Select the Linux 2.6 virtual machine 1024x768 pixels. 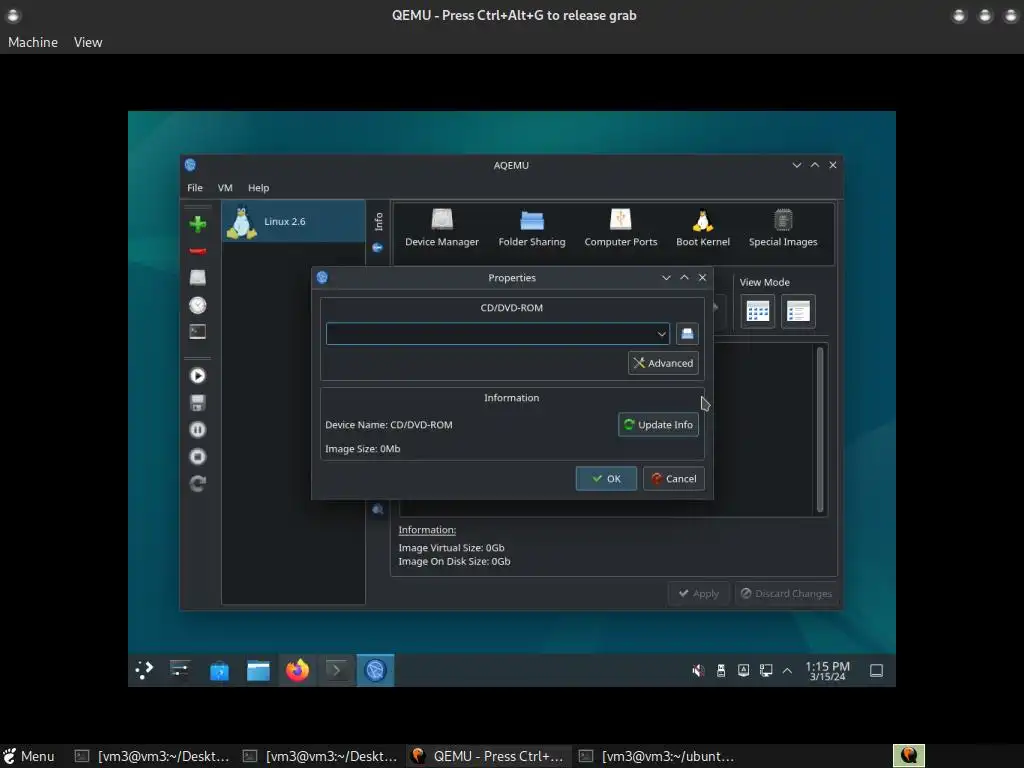pos(293,221)
